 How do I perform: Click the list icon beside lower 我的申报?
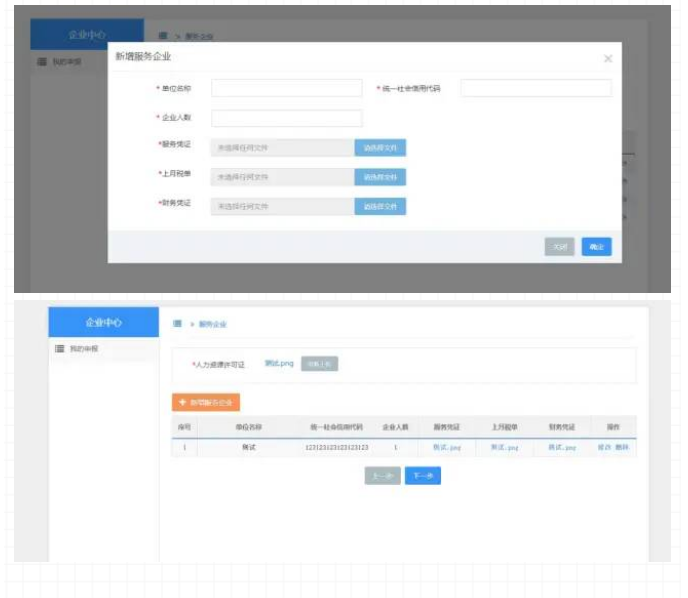coord(60,349)
